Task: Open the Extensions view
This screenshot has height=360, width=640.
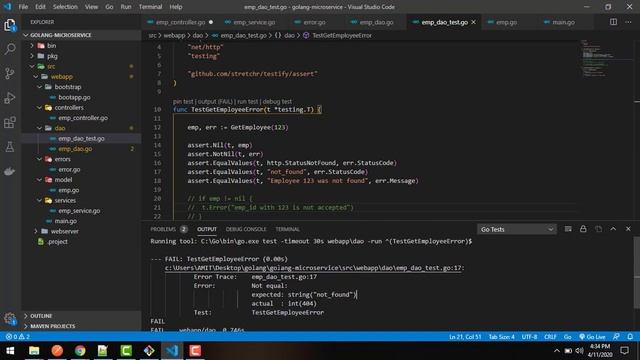Action: (10, 122)
